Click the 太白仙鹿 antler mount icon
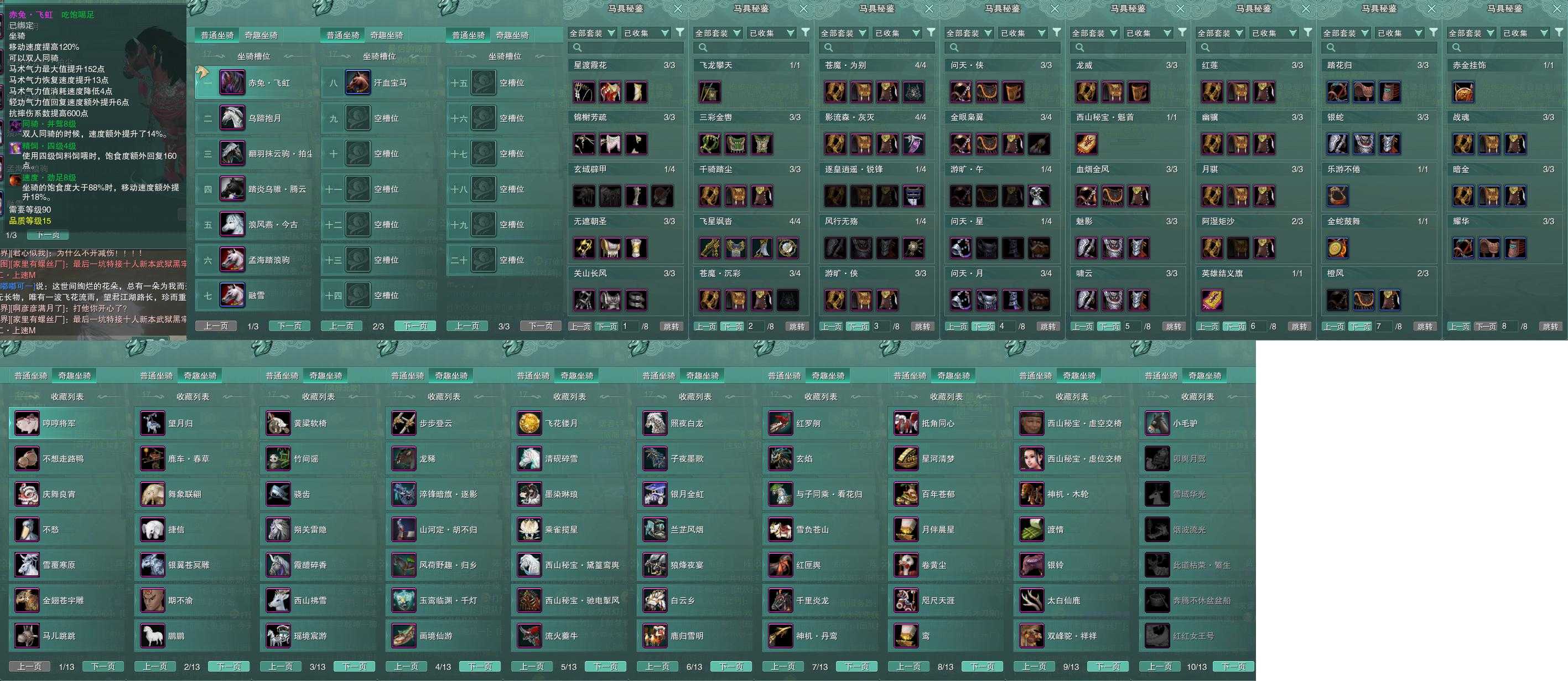 [1032, 601]
